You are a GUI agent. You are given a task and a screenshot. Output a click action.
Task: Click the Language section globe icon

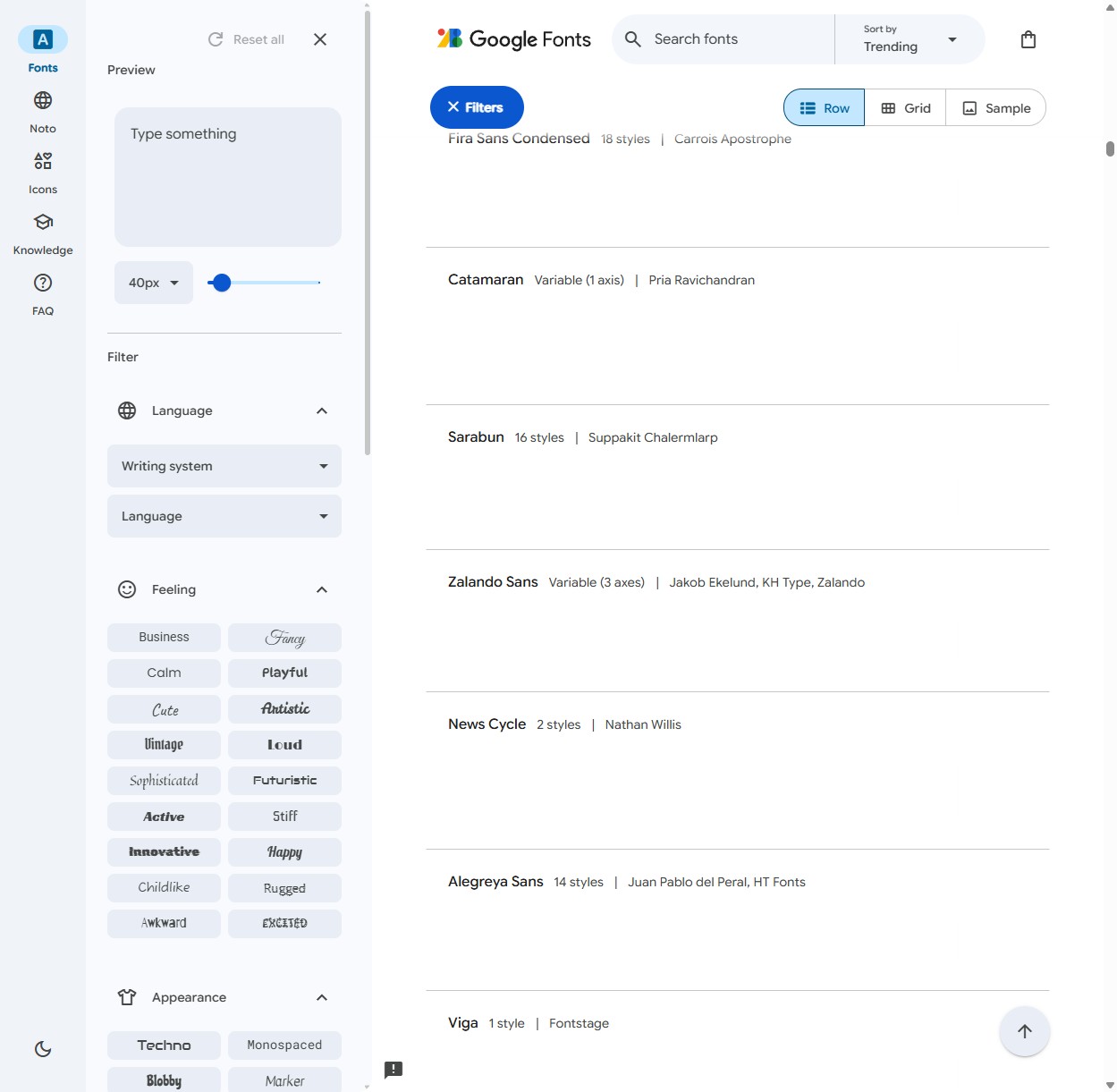[x=127, y=411]
